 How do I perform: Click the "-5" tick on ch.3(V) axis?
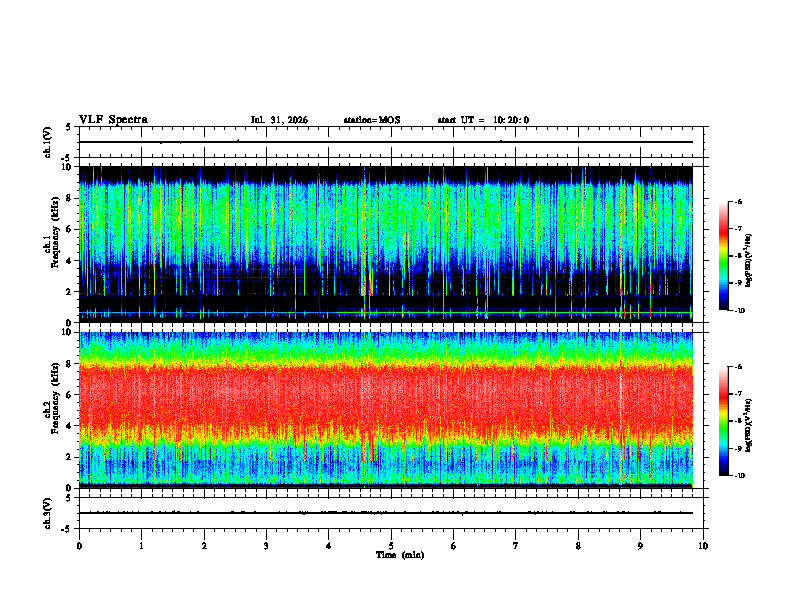[x=68, y=529]
